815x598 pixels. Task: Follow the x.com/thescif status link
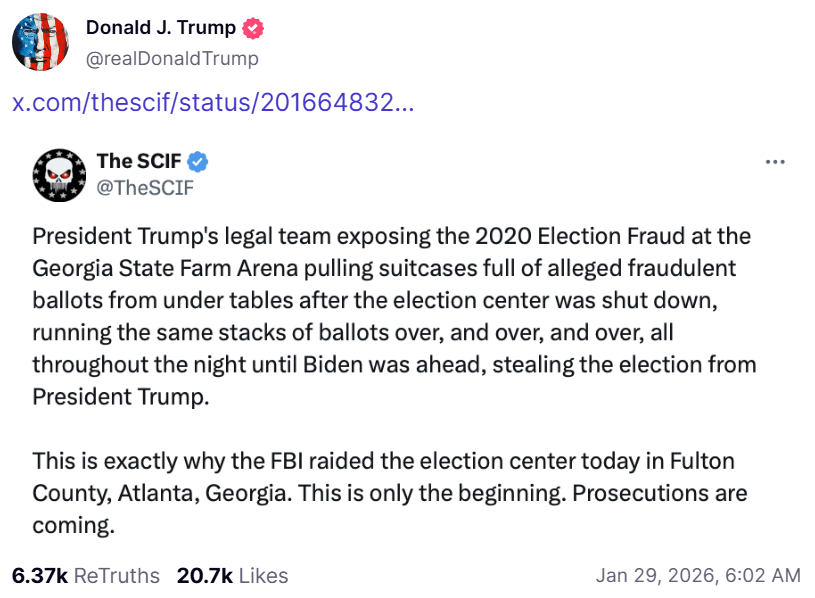213,103
